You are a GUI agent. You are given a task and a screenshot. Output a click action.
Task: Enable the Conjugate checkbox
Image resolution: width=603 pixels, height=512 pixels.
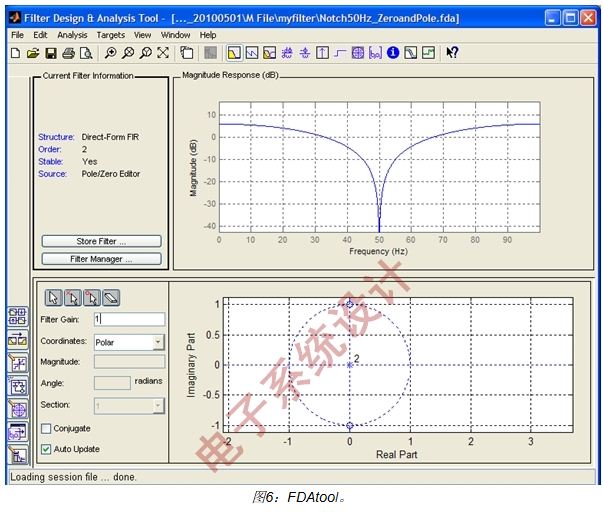point(46,429)
